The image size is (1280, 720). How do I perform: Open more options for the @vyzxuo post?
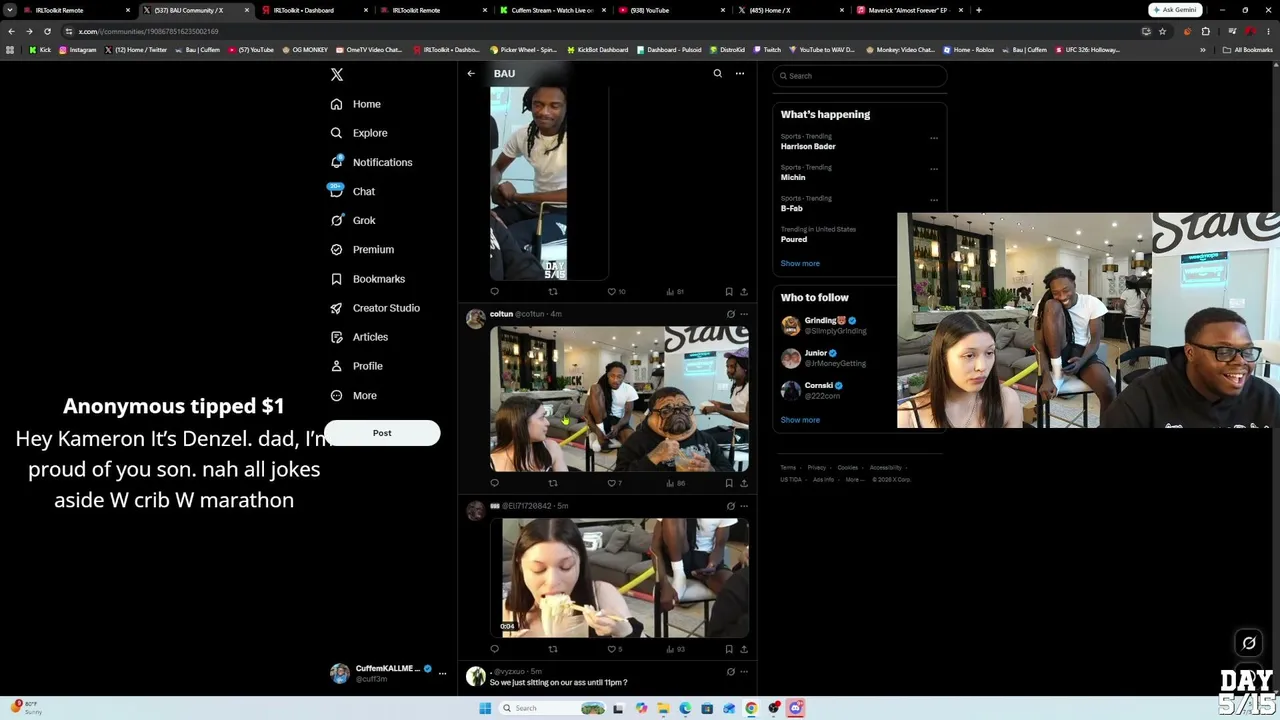point(744,672)
